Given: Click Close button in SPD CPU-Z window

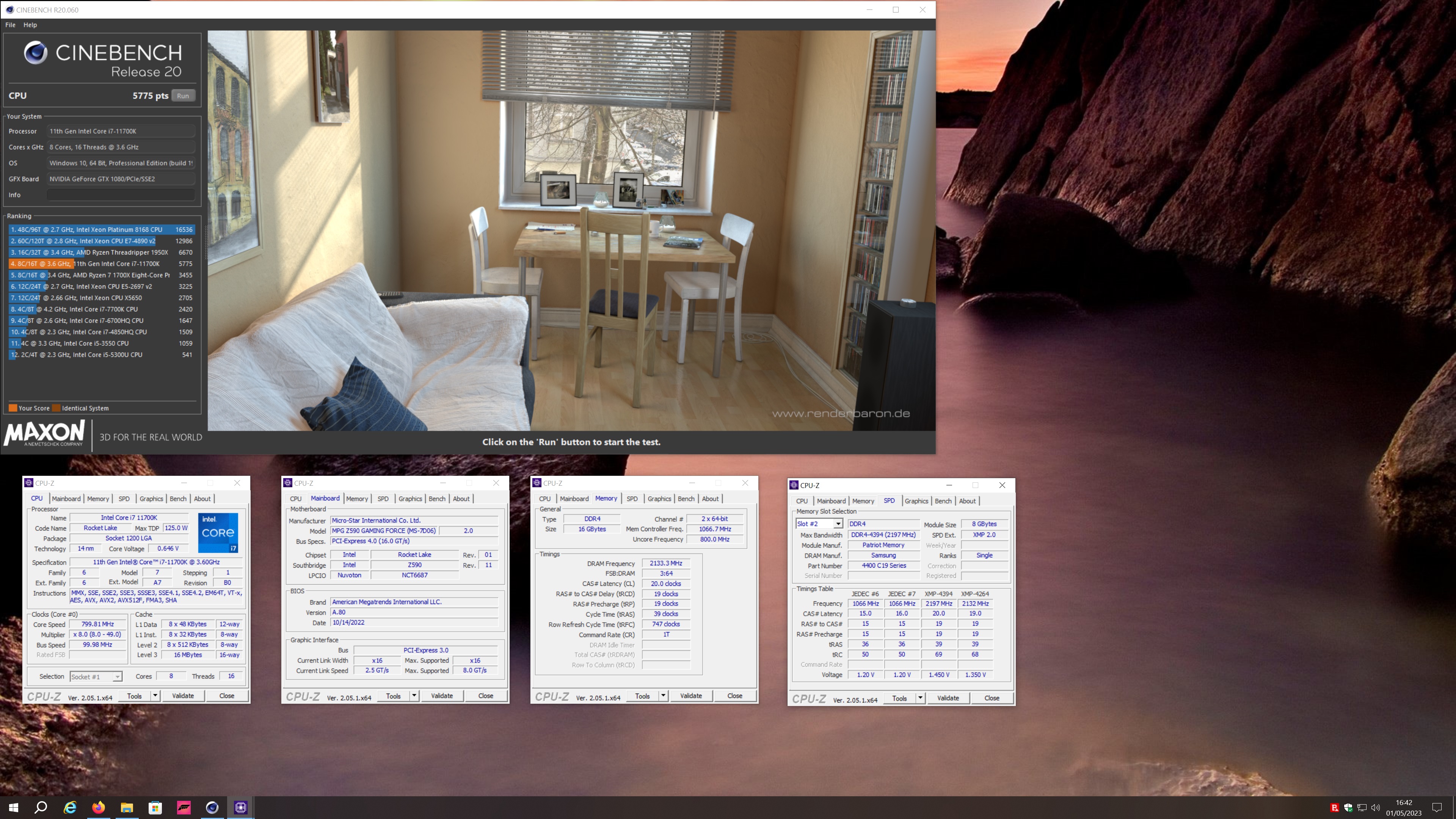Looking at the screenshot, I should [x=992, y=698].
